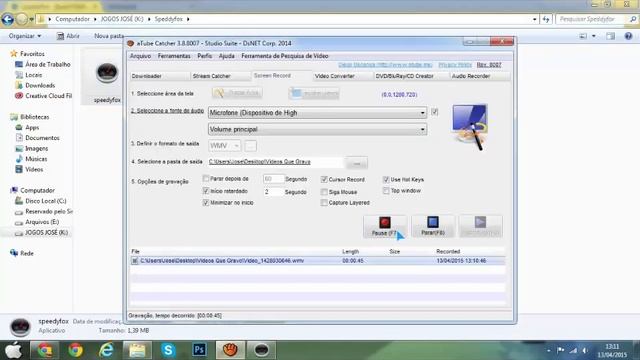Switch to Downloader tab
Image resolution: width=640 pixels, height=360 pixels.
click(160, 76)
